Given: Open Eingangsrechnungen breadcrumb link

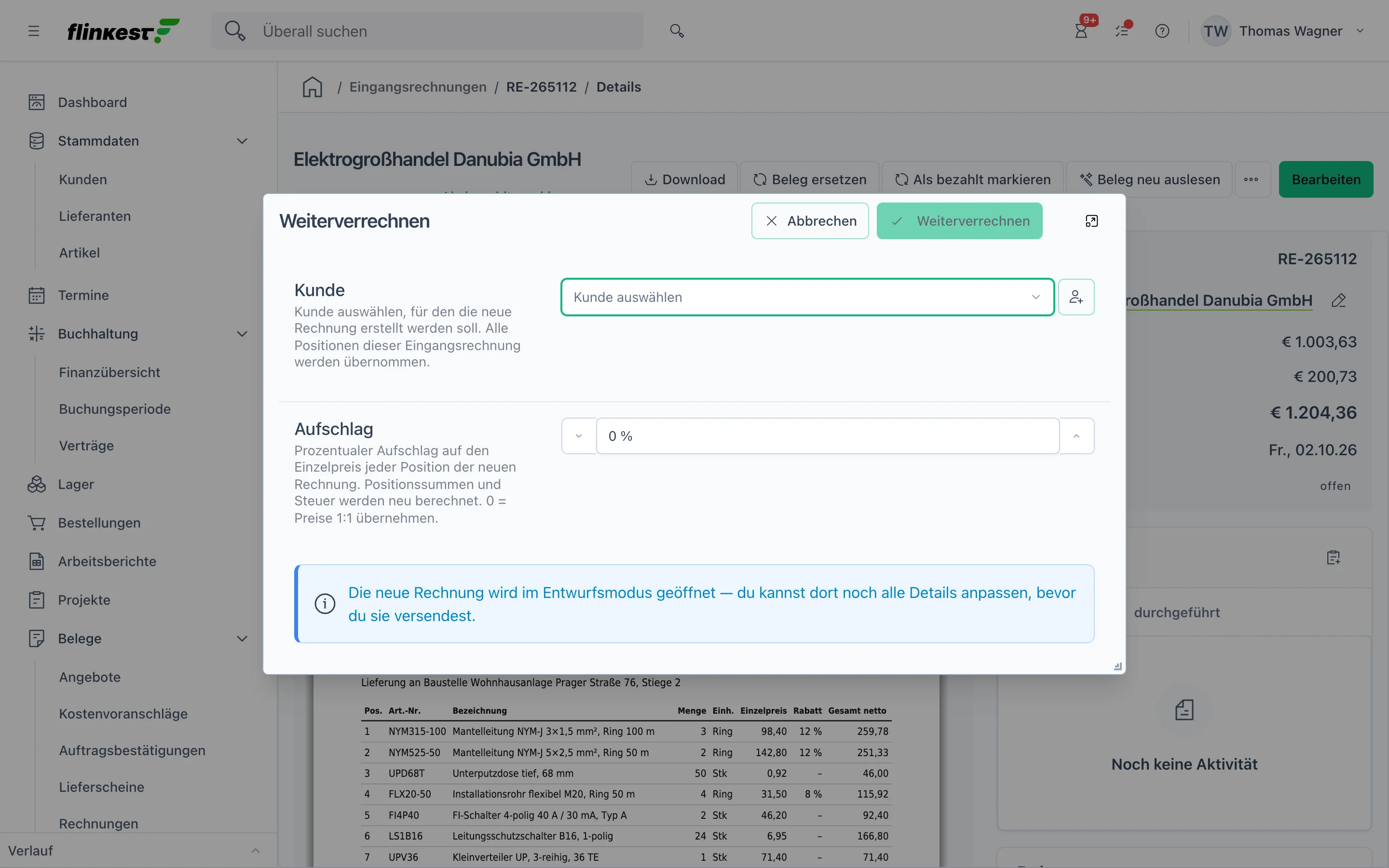Looking at the screenshot, I should pyautogui.click(x=418, y=87).
